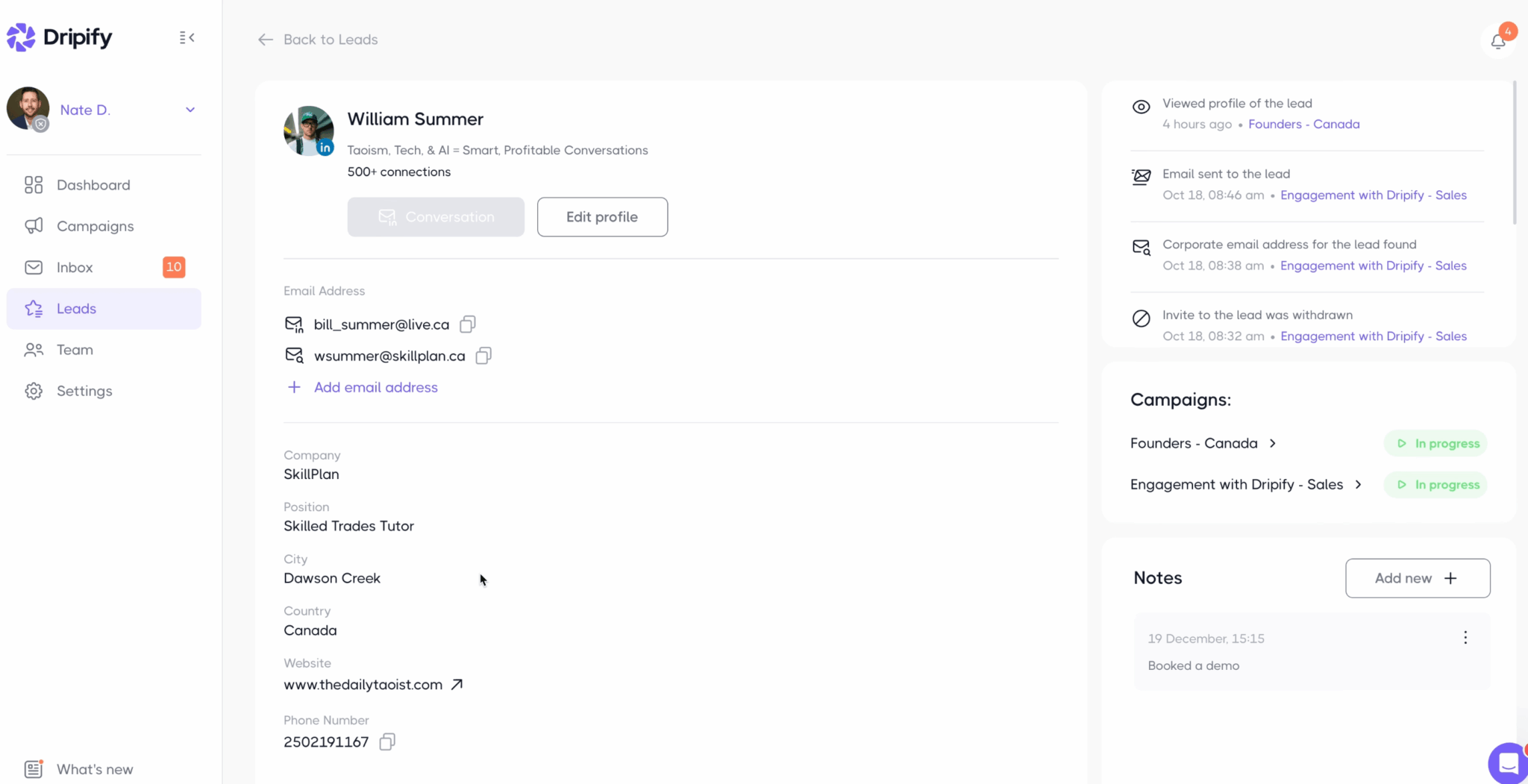This screenshot has height=784, width=1528.
Task: Click the LinkedIn badge on the profile photo
Action: pyautogui.click(x=325, y=148)
